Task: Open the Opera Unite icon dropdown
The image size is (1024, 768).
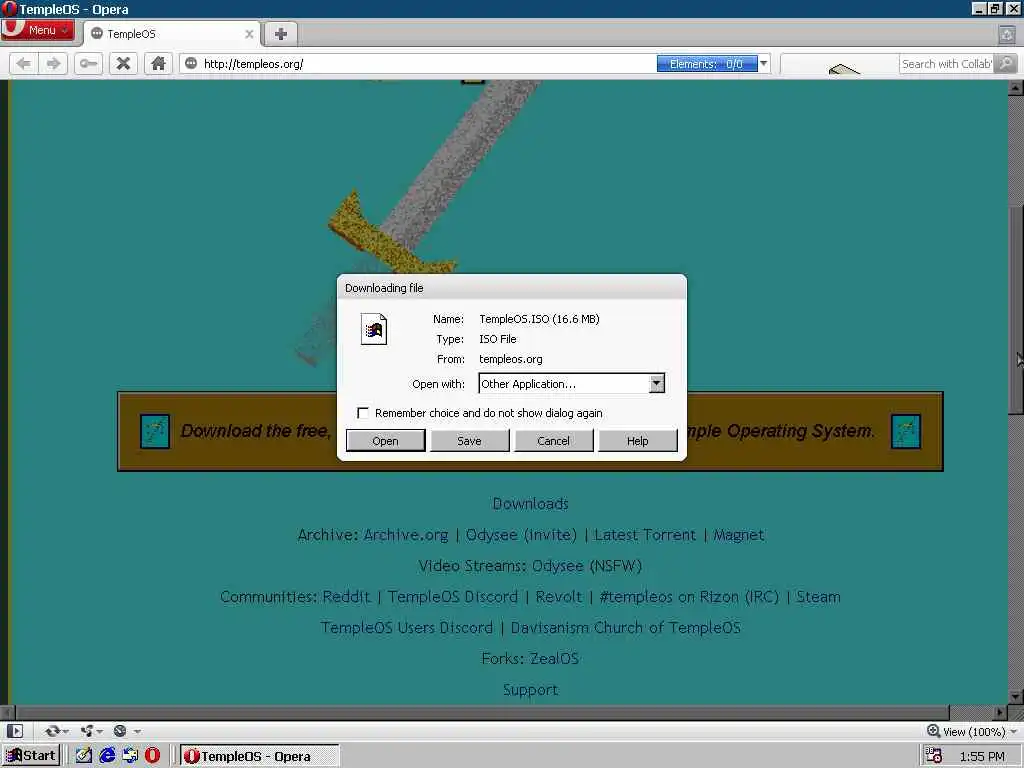Action: (91, 731)
